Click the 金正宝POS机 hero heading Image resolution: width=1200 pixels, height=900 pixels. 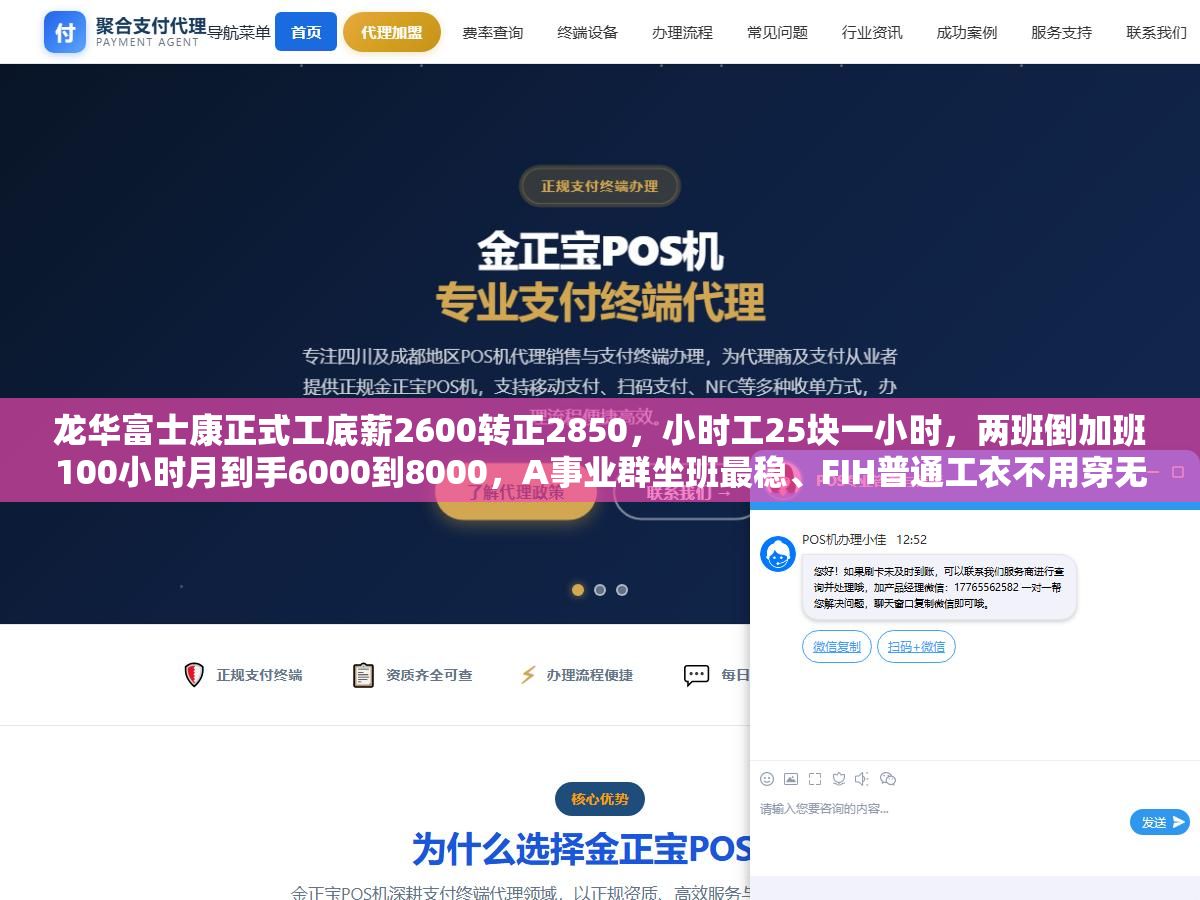click(600, 251)
